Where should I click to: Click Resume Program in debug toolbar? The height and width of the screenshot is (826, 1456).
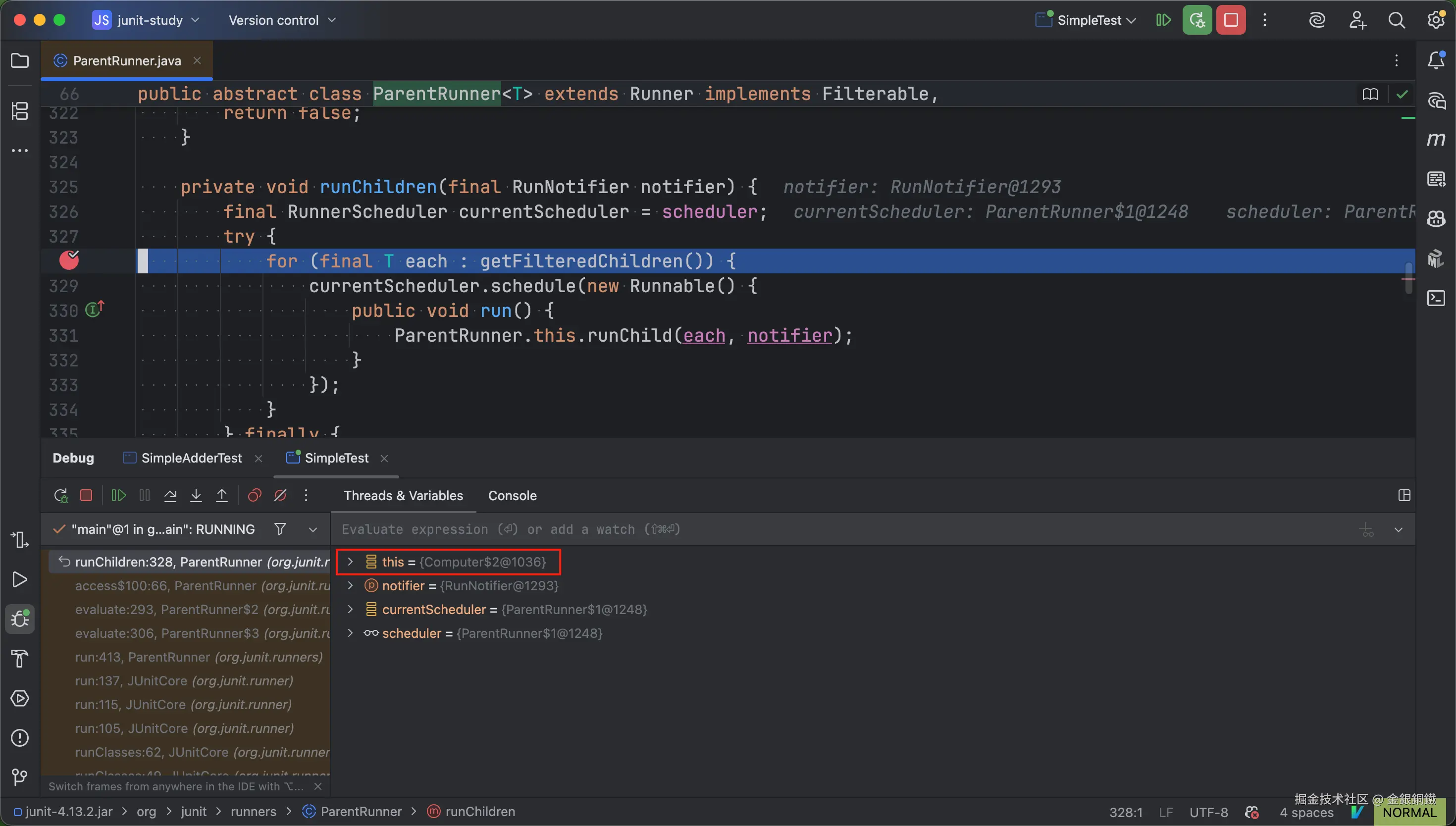tap(118, 495)
